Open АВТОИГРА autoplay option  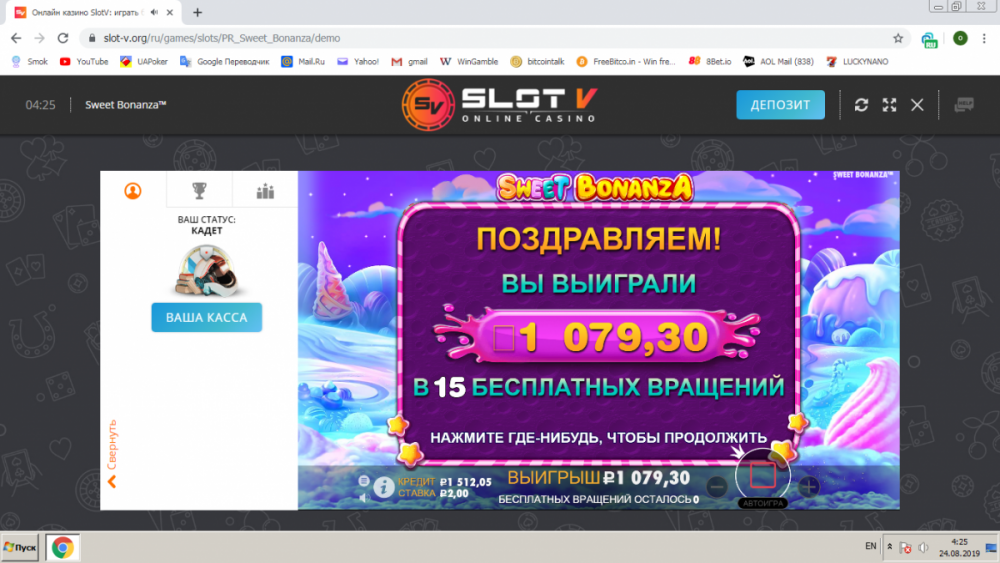click(x=763, y=503)
